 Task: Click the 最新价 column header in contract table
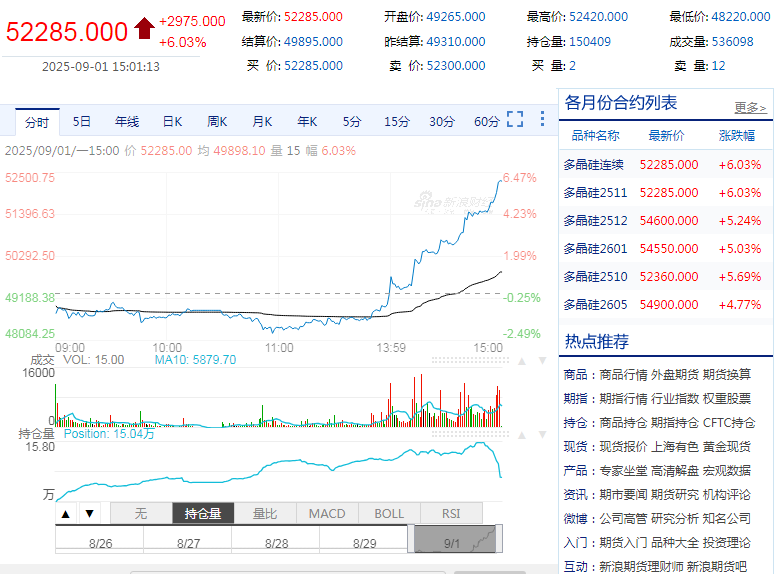tap(666, 136)
